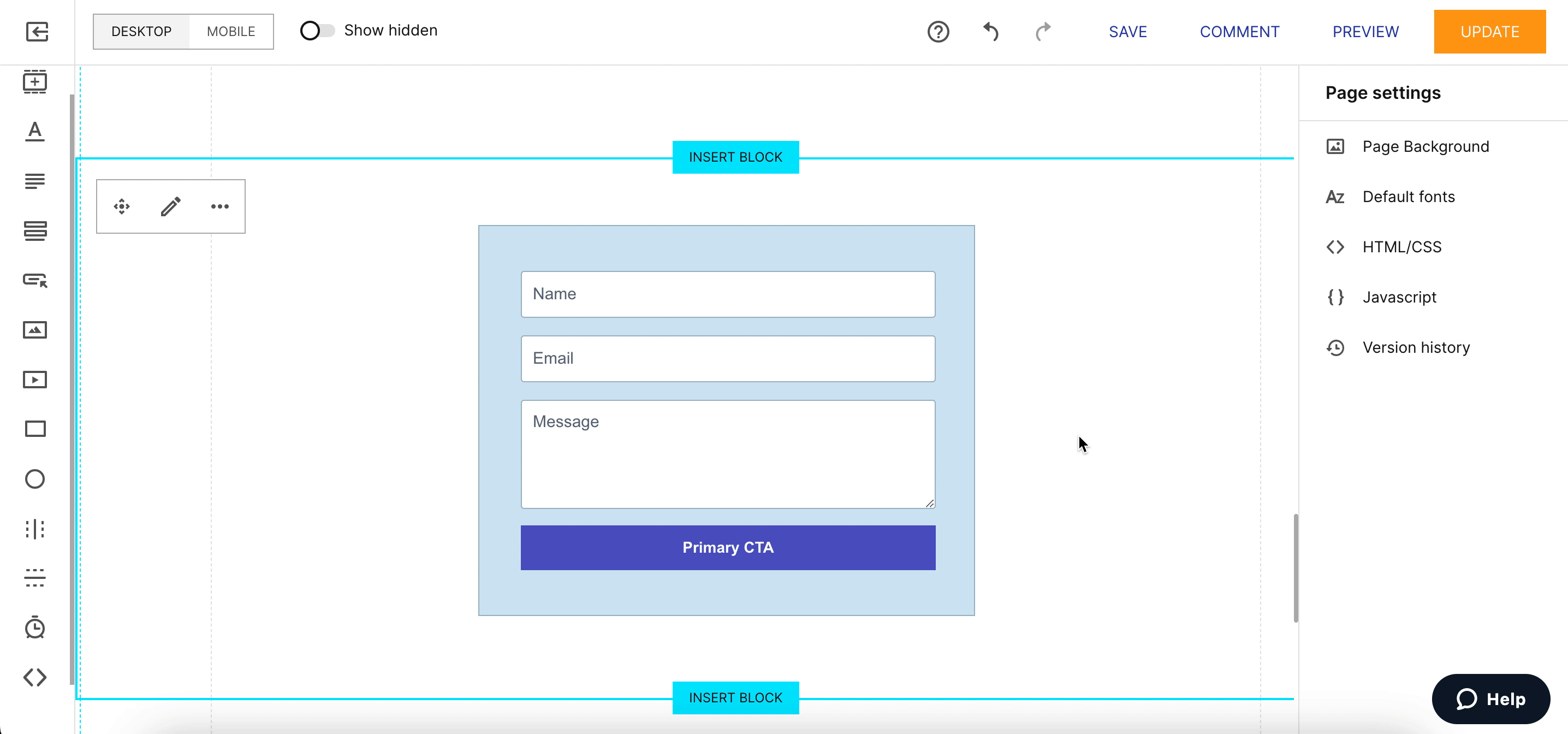Add a timer countdown element
Image resolution: width=1568 pixels, height=734 pixels.
[x=35, y=628]
